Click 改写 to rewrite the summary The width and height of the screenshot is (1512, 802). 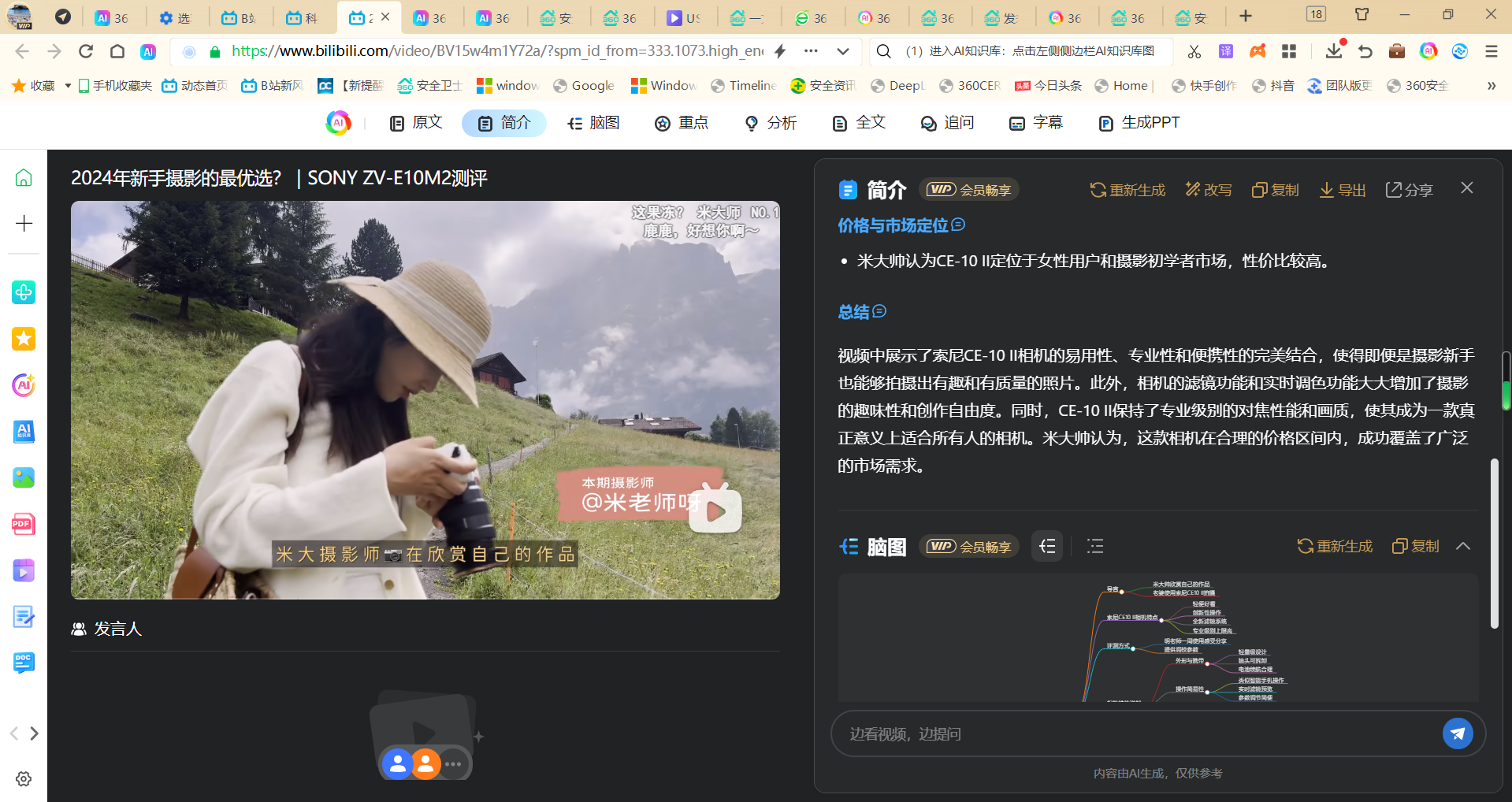[x=1209, y=190]
